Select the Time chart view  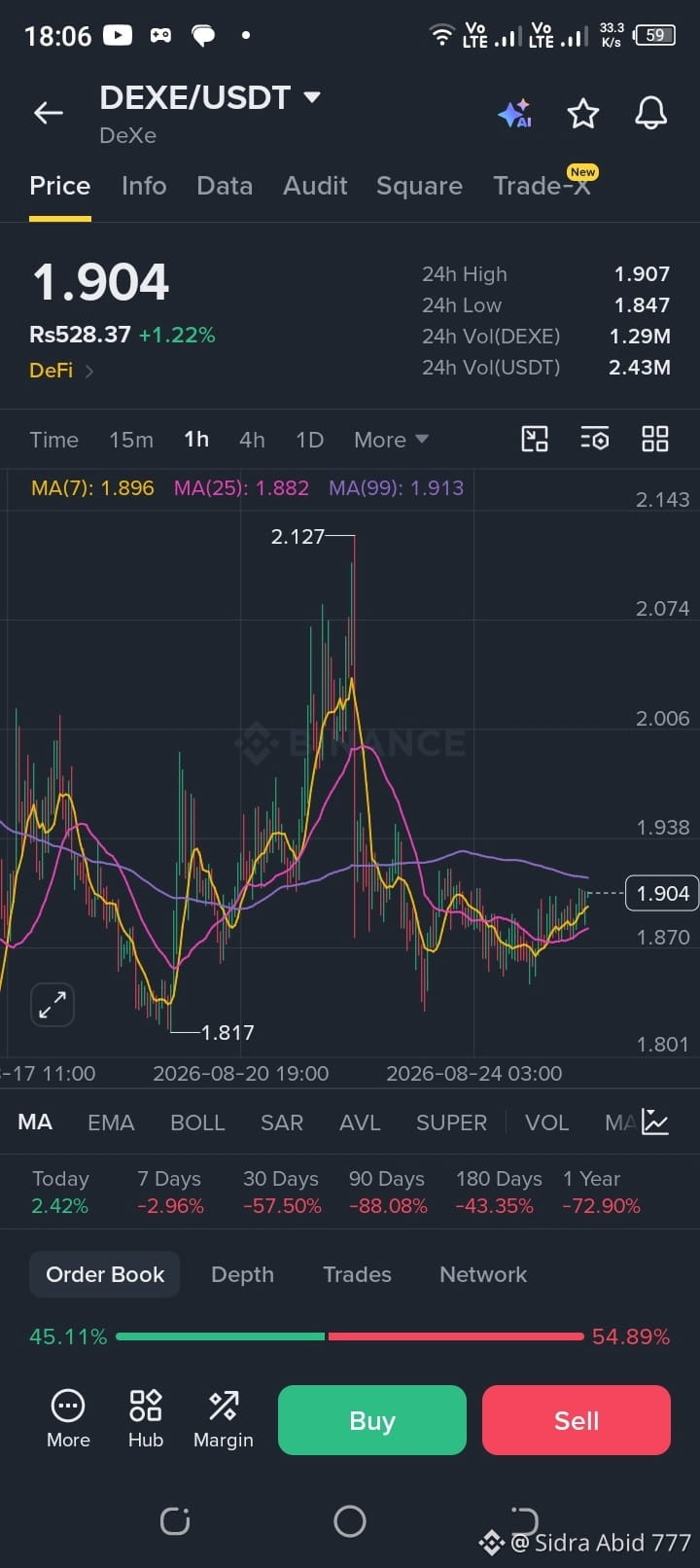click(53, 440)
